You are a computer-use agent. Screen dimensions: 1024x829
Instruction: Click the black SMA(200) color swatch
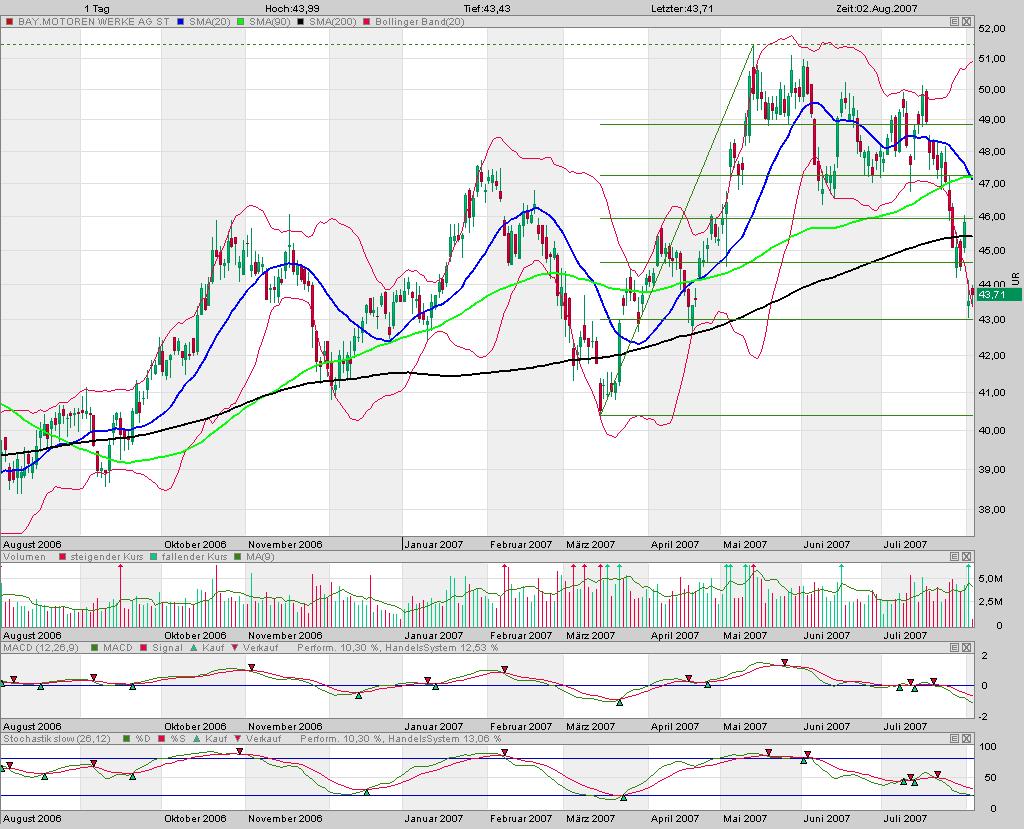(300, 21)
